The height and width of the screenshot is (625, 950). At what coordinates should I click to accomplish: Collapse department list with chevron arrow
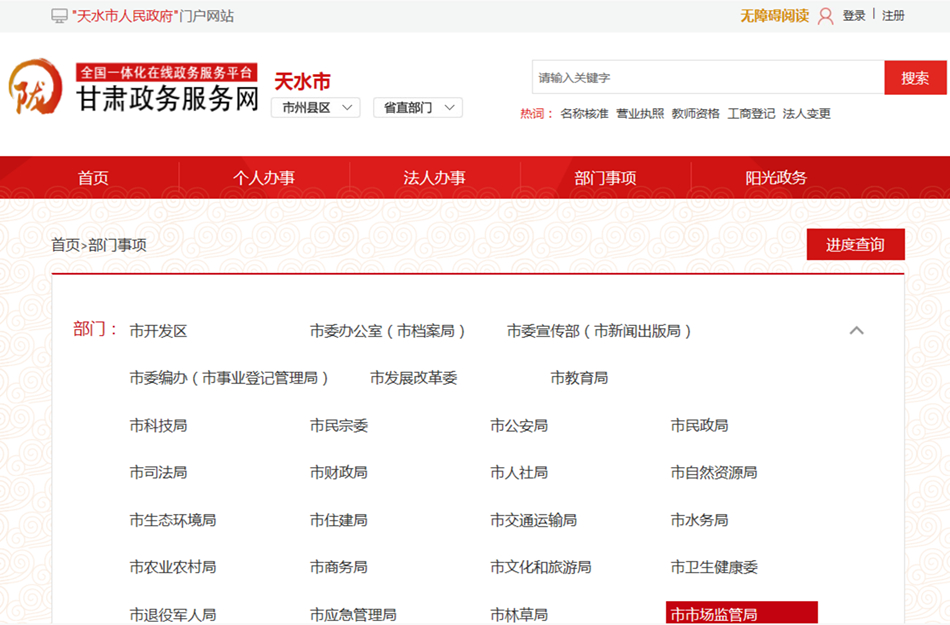coord(856,331)
